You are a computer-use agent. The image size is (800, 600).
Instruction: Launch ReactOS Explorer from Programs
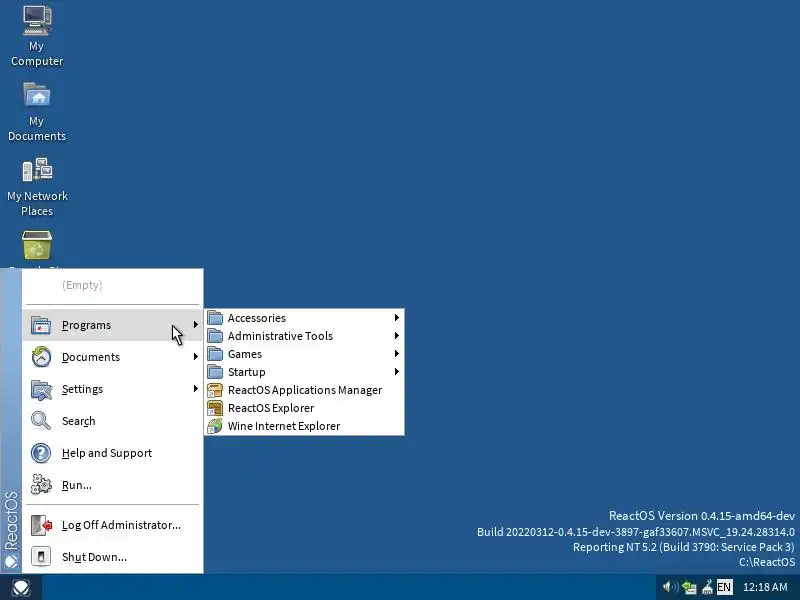(305, 408)
